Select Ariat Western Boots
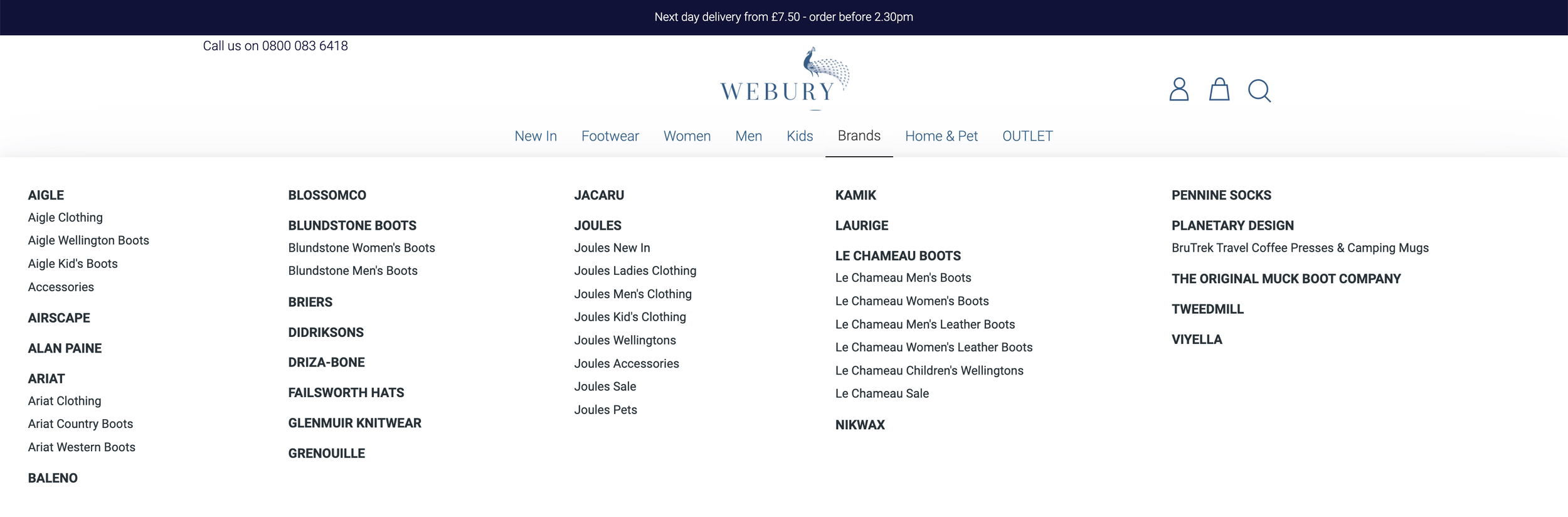Viewport: 1568px width, 517px height. [x=82, y=447]
